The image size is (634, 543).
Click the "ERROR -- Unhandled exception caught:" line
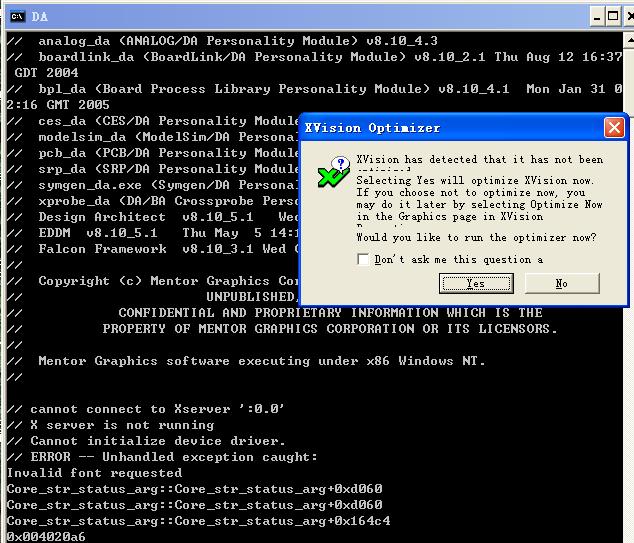pos(162,457)
